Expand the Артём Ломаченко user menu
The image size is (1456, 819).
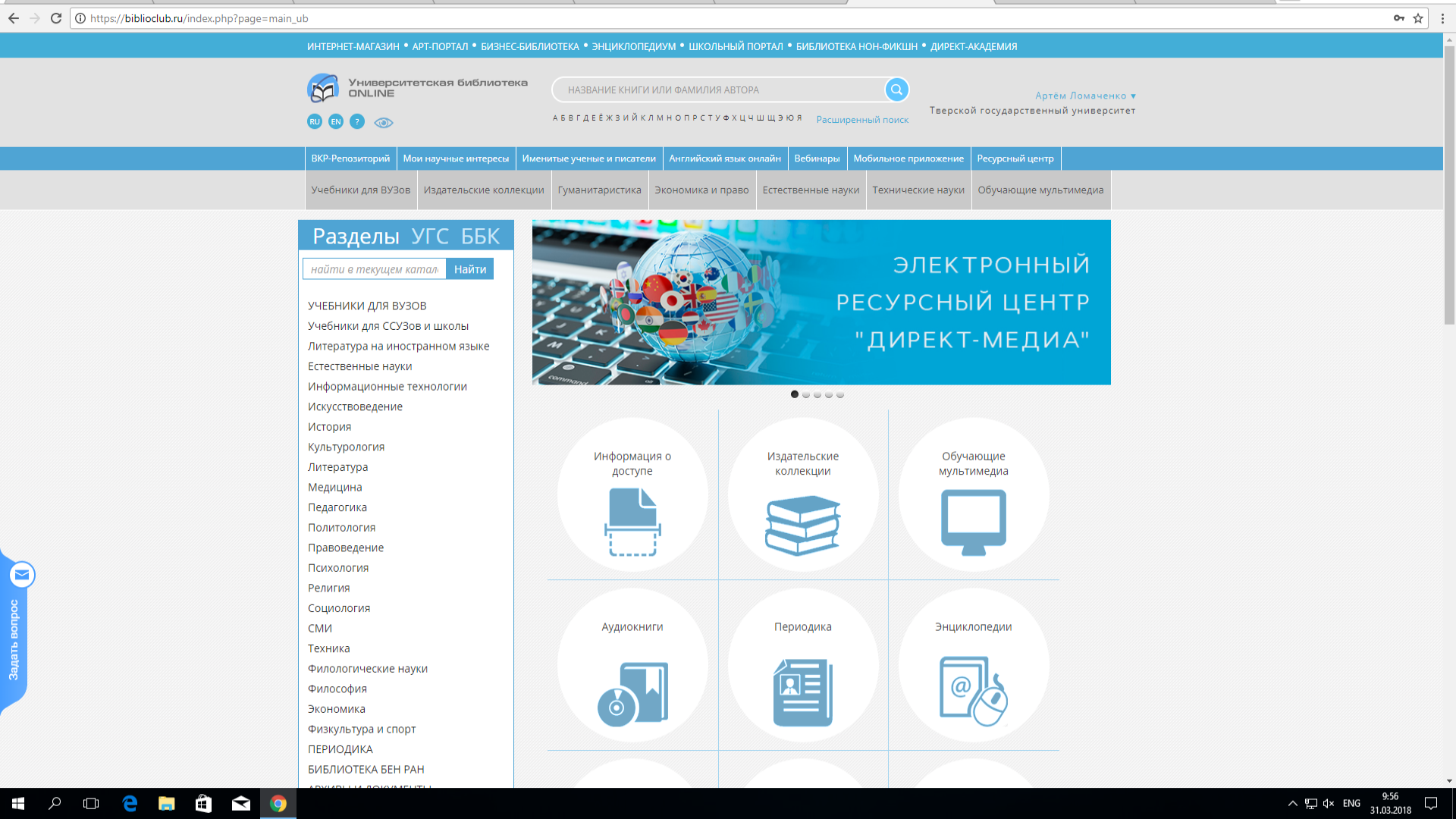[x=1085, y=96]
